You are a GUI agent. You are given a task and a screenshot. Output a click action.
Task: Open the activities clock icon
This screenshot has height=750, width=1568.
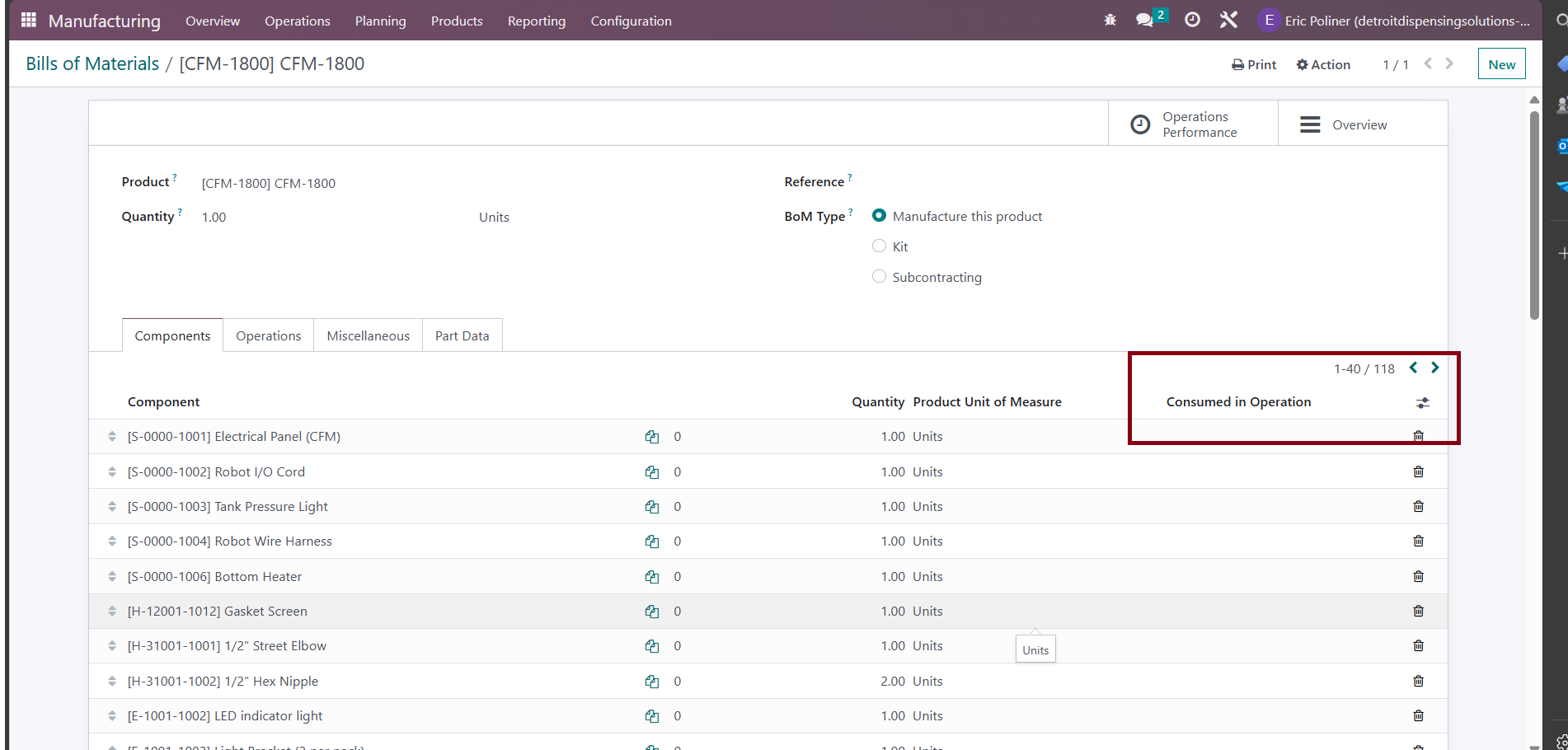pyautogui.click(x=1192, y=20)
